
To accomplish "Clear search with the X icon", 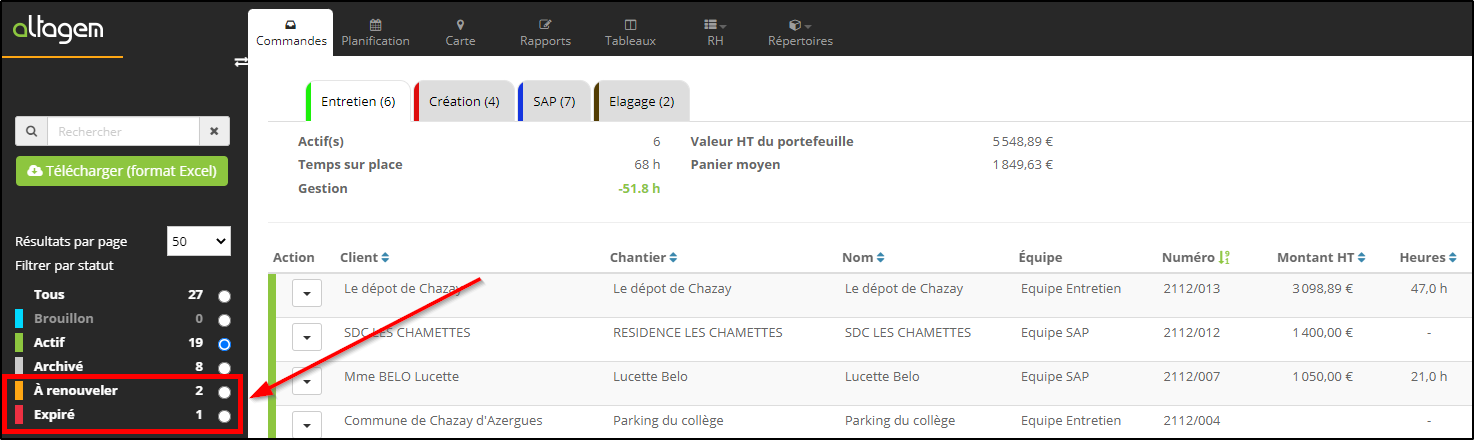I will point(214,131).
